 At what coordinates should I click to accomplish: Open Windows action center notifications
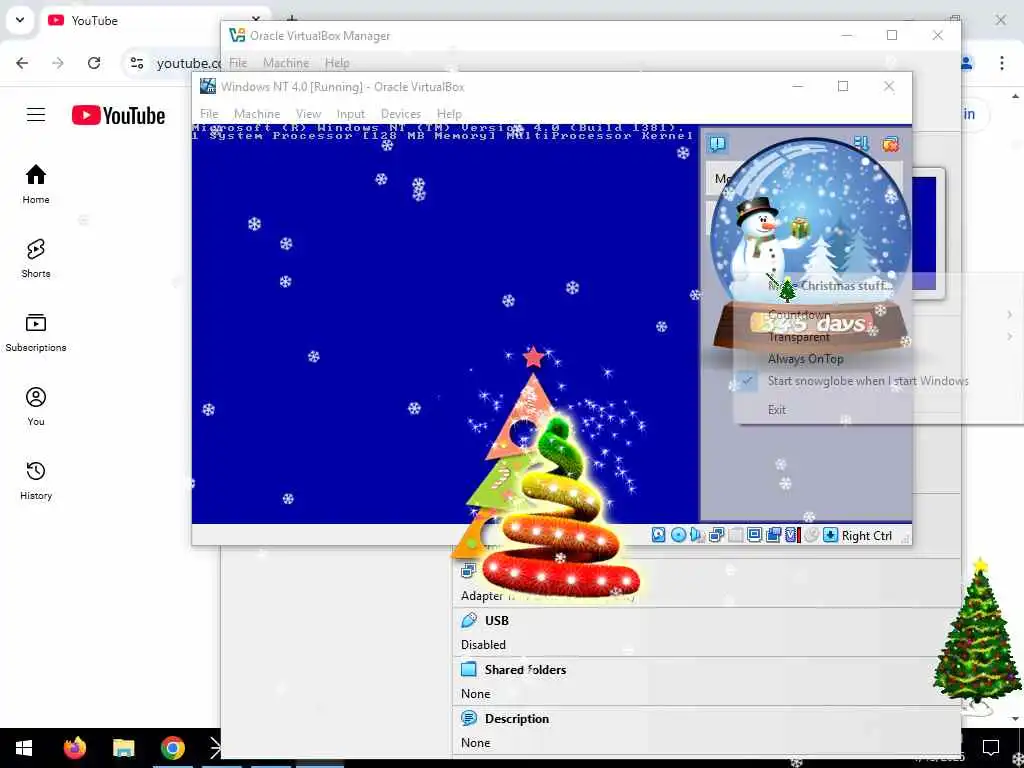(991, 748)
